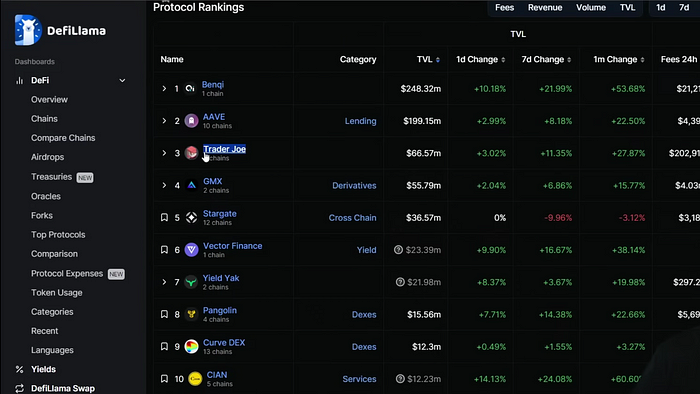
Task: Sort by TVL column arrows
Action: click(438, 60)
